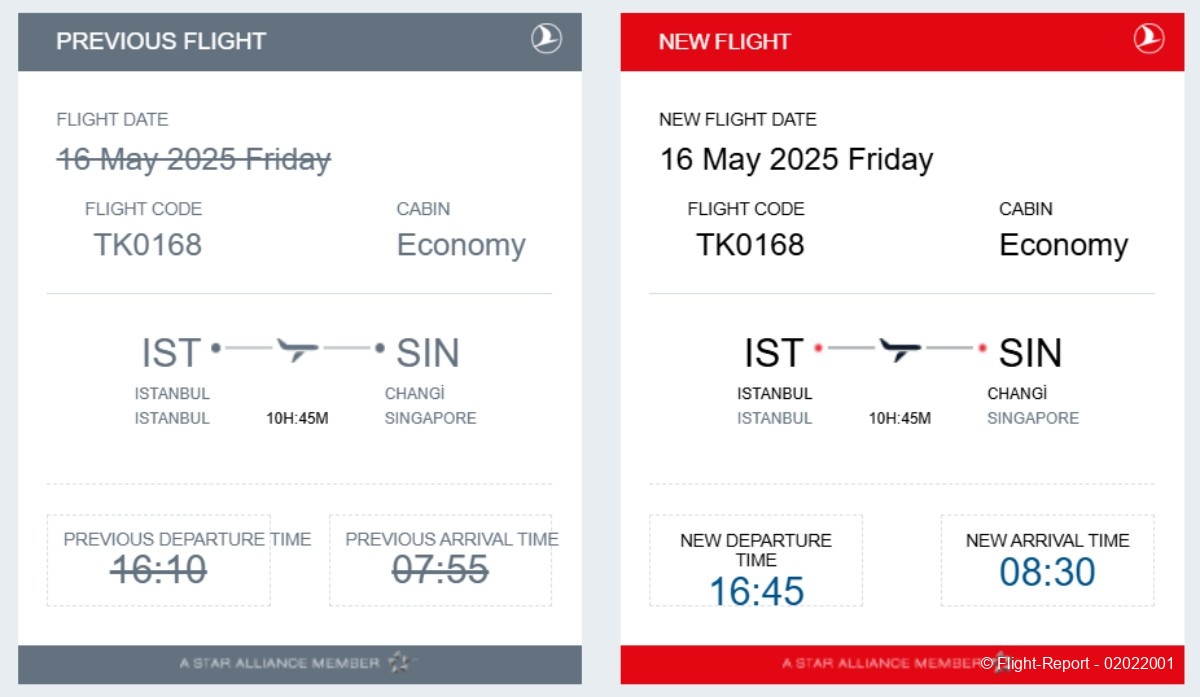Click the 10H:45M duration in Previous Flight

click(297, 418)
